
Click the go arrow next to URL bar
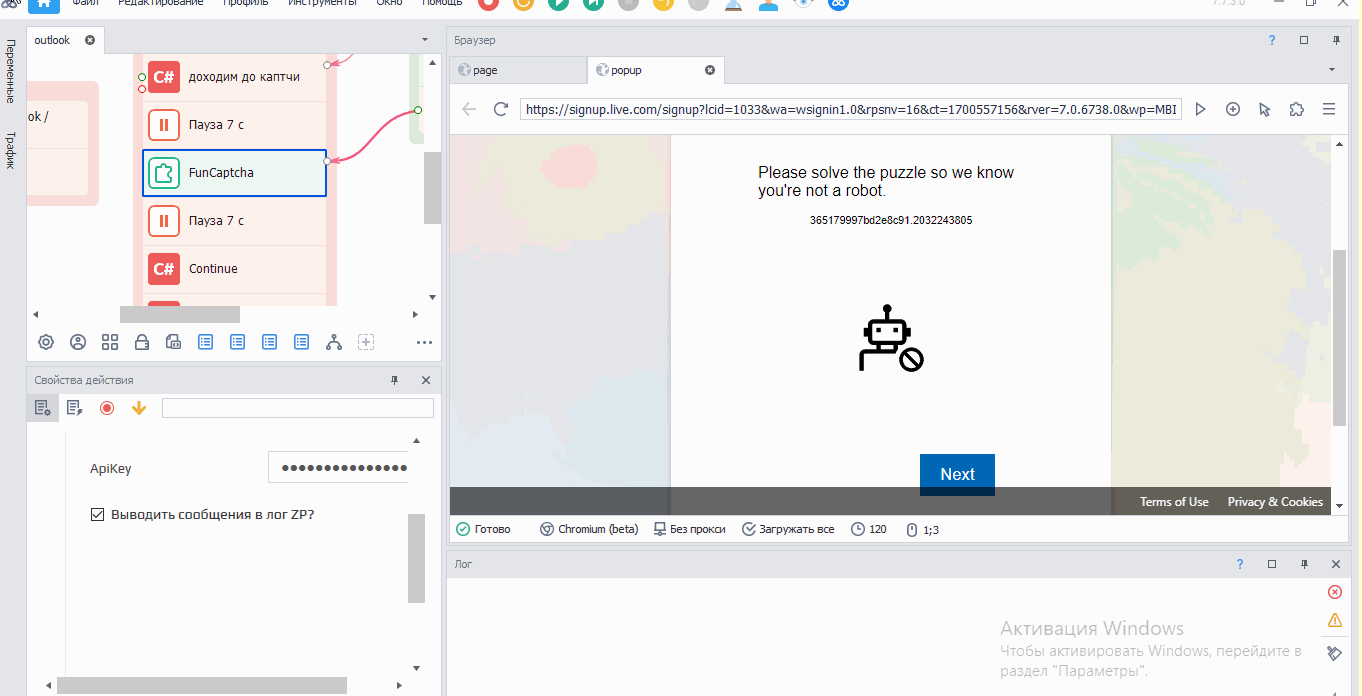1201,109
